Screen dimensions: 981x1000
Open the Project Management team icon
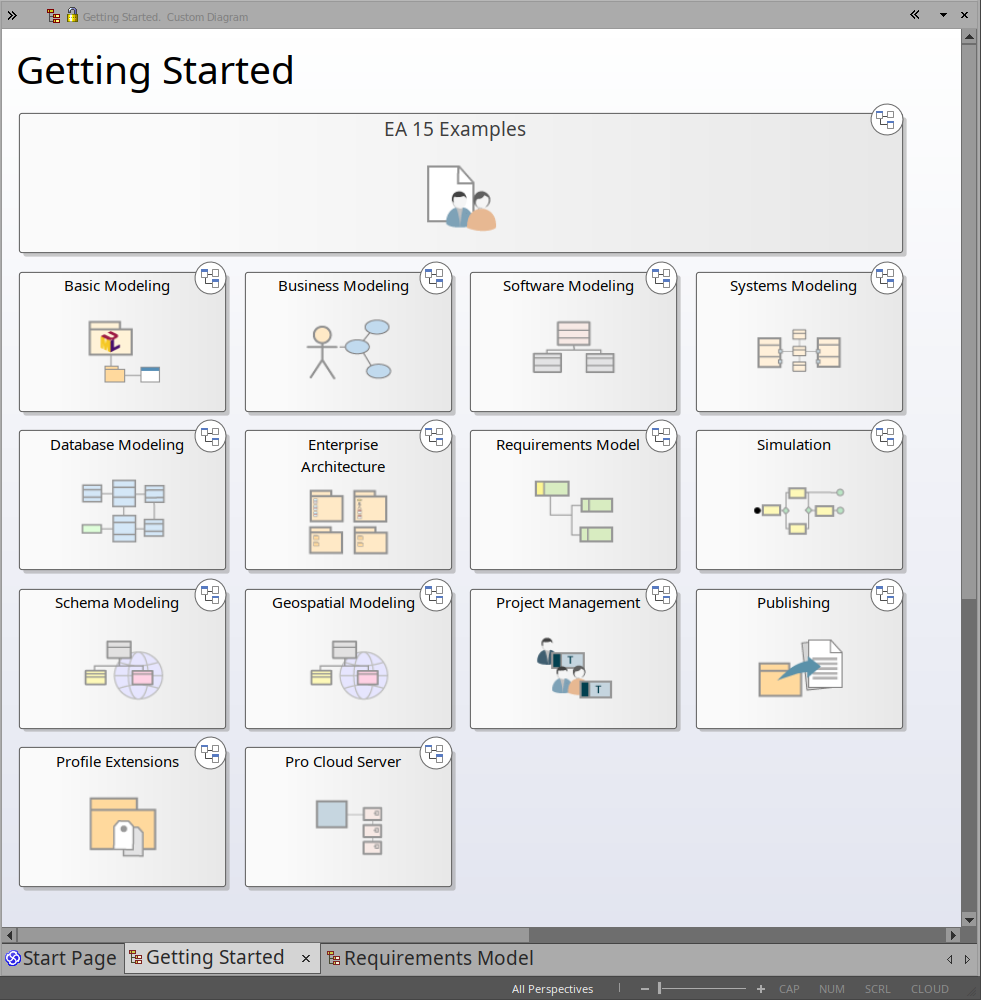pyautogui.click(x=573, y=668)
